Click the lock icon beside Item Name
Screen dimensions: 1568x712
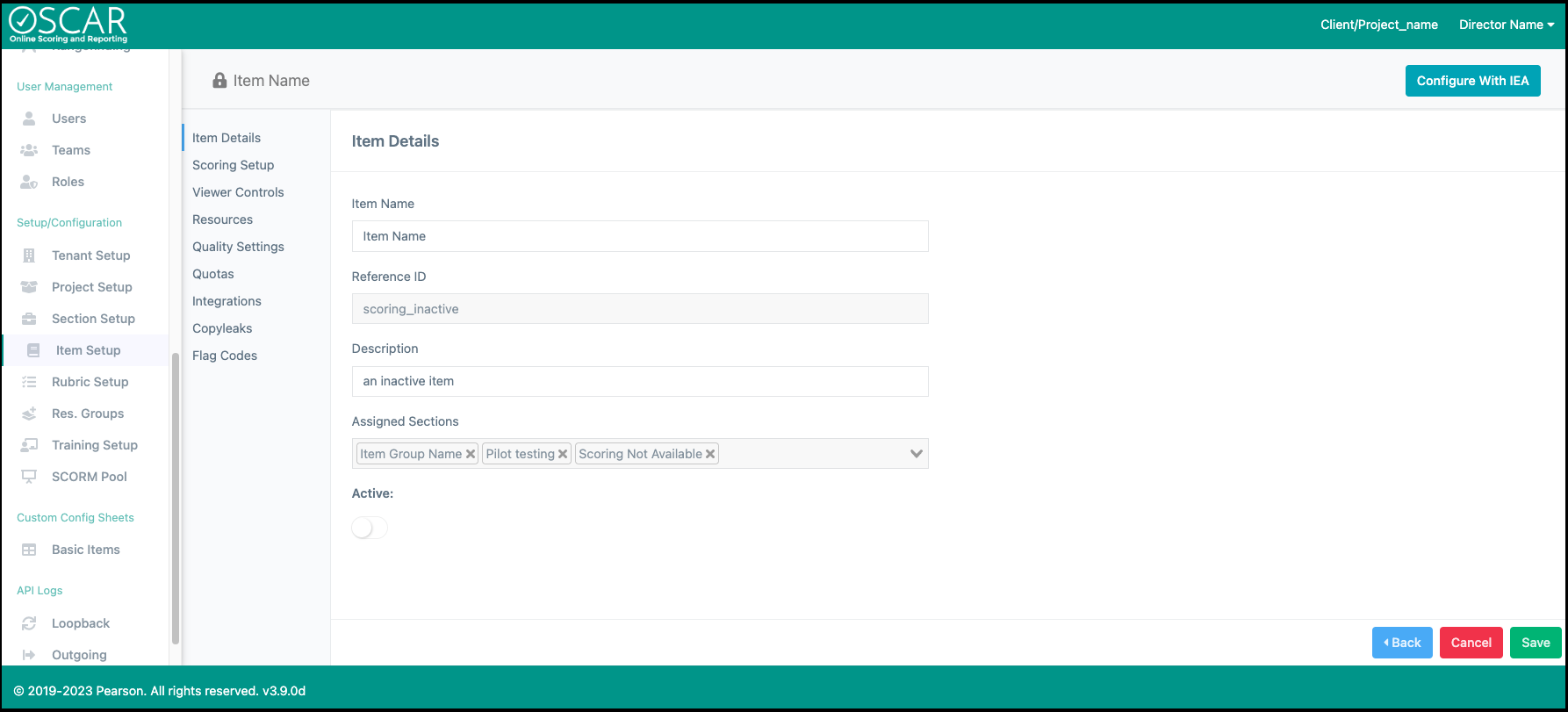click(x=219, y=81)
